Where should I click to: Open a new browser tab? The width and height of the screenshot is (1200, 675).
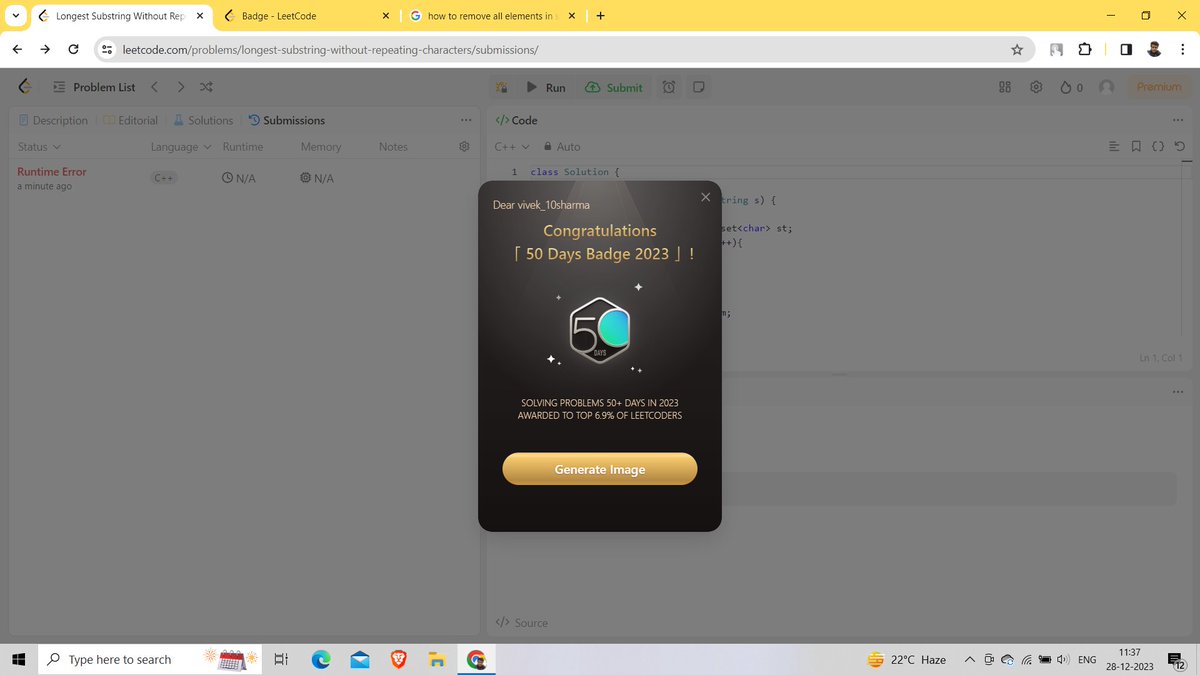pos(600,16)
